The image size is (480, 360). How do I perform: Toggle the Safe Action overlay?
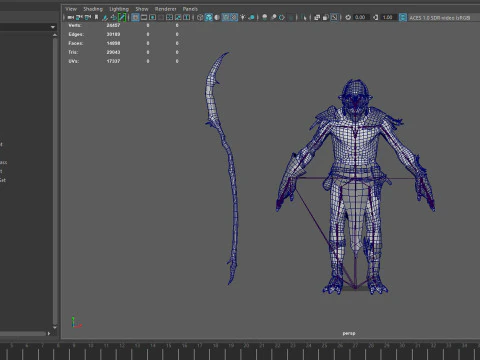click(178, 17)
